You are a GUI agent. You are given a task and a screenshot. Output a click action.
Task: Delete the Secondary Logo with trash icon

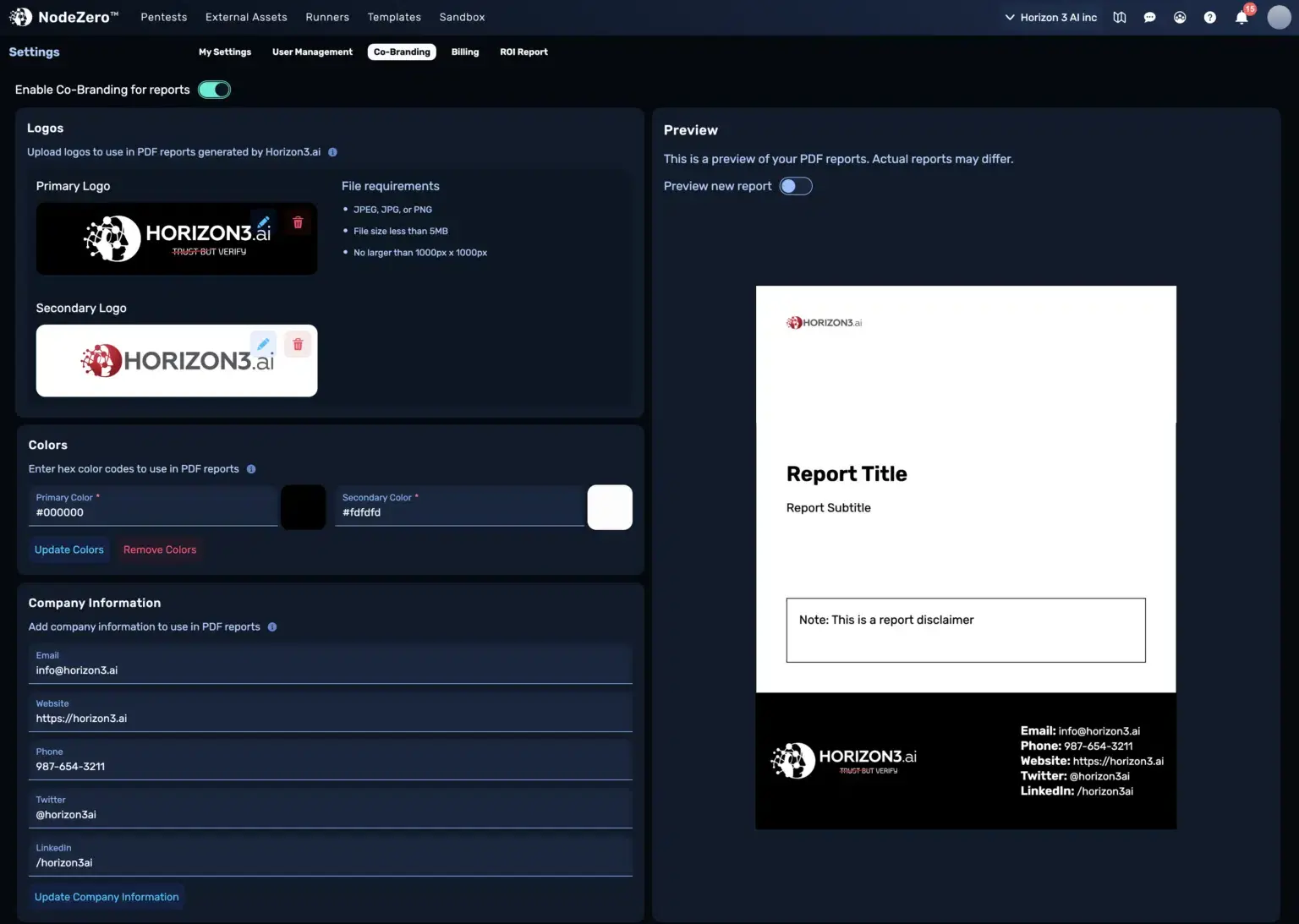pyautogui.click(x=298, y=344)
